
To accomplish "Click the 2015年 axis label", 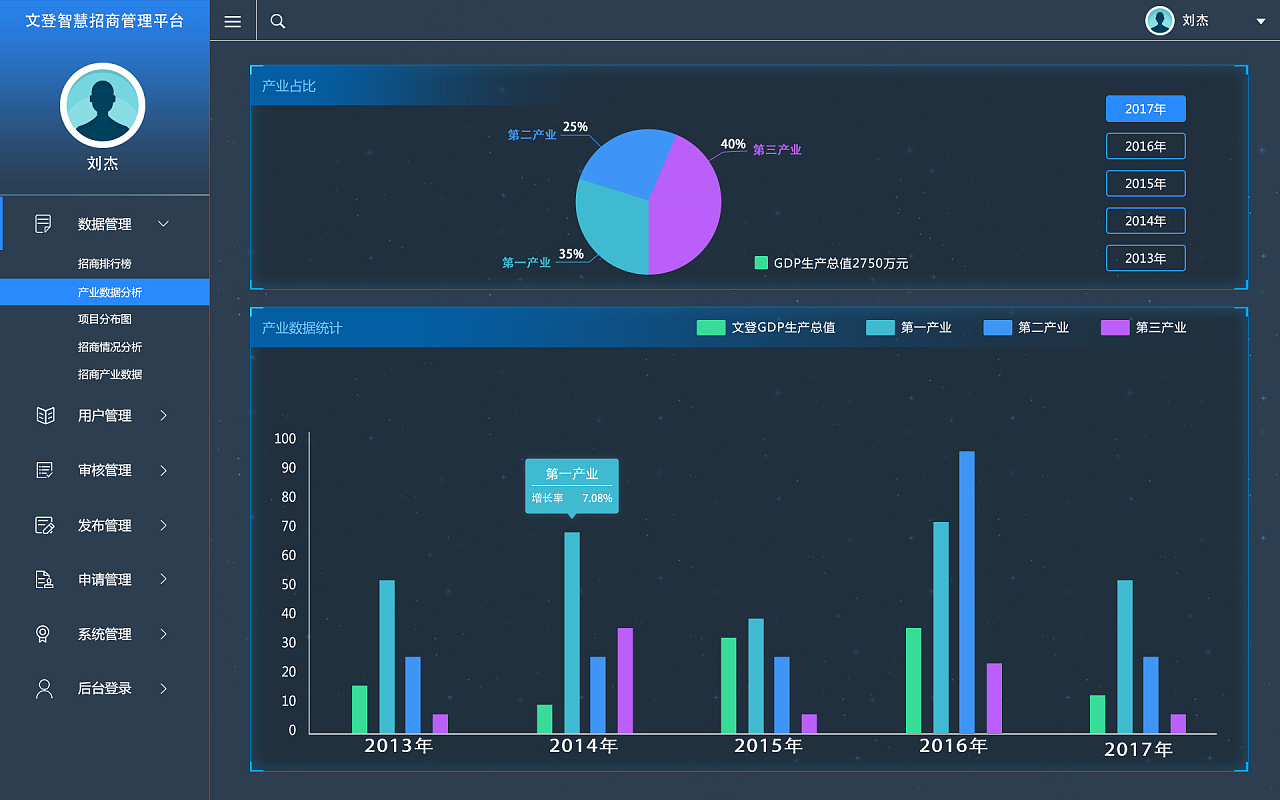I will (x=768, y=745).
